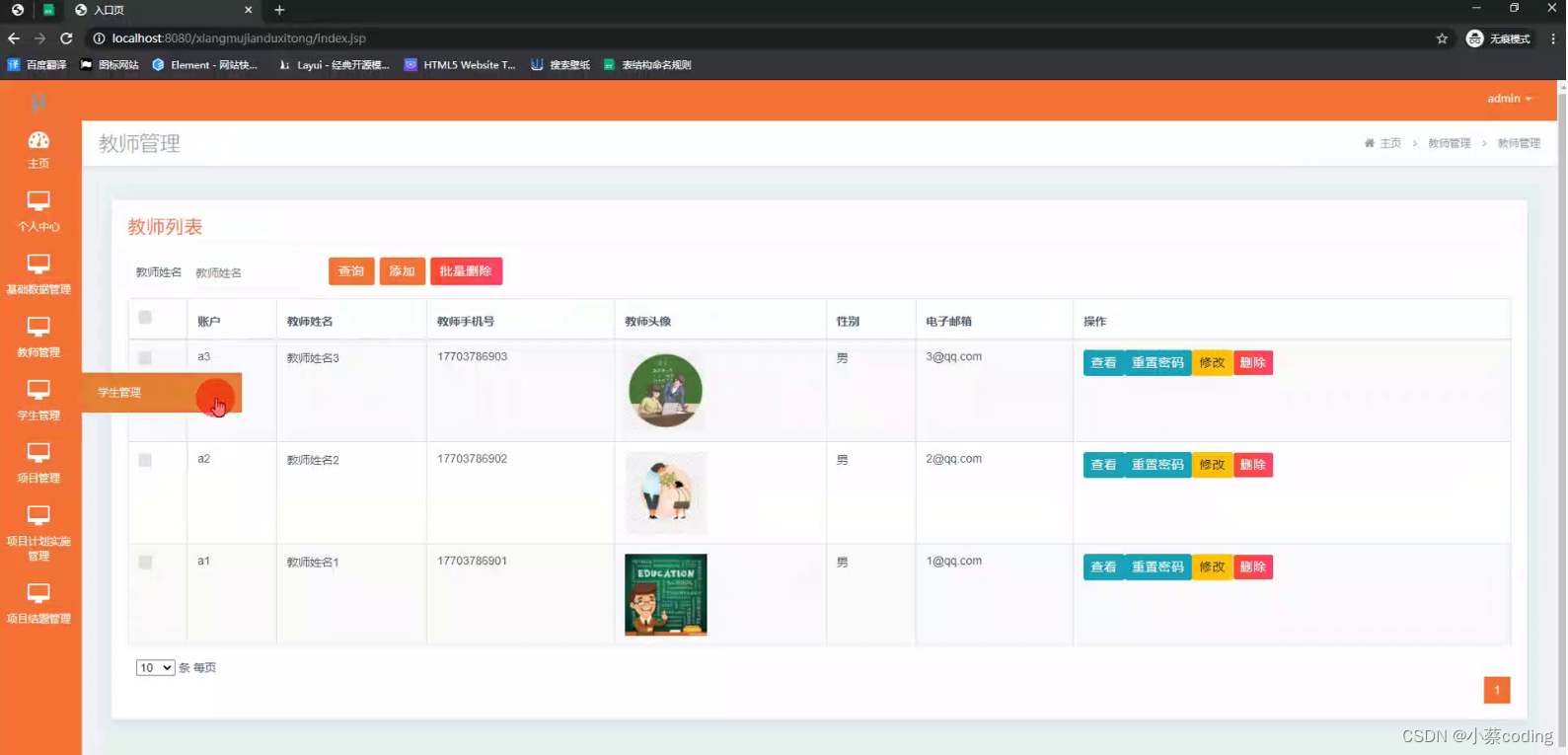Viewport: 1568px width, 755px height.
Task: Focus the 教师姓名 search input
Action: click(x=255, y=272)
